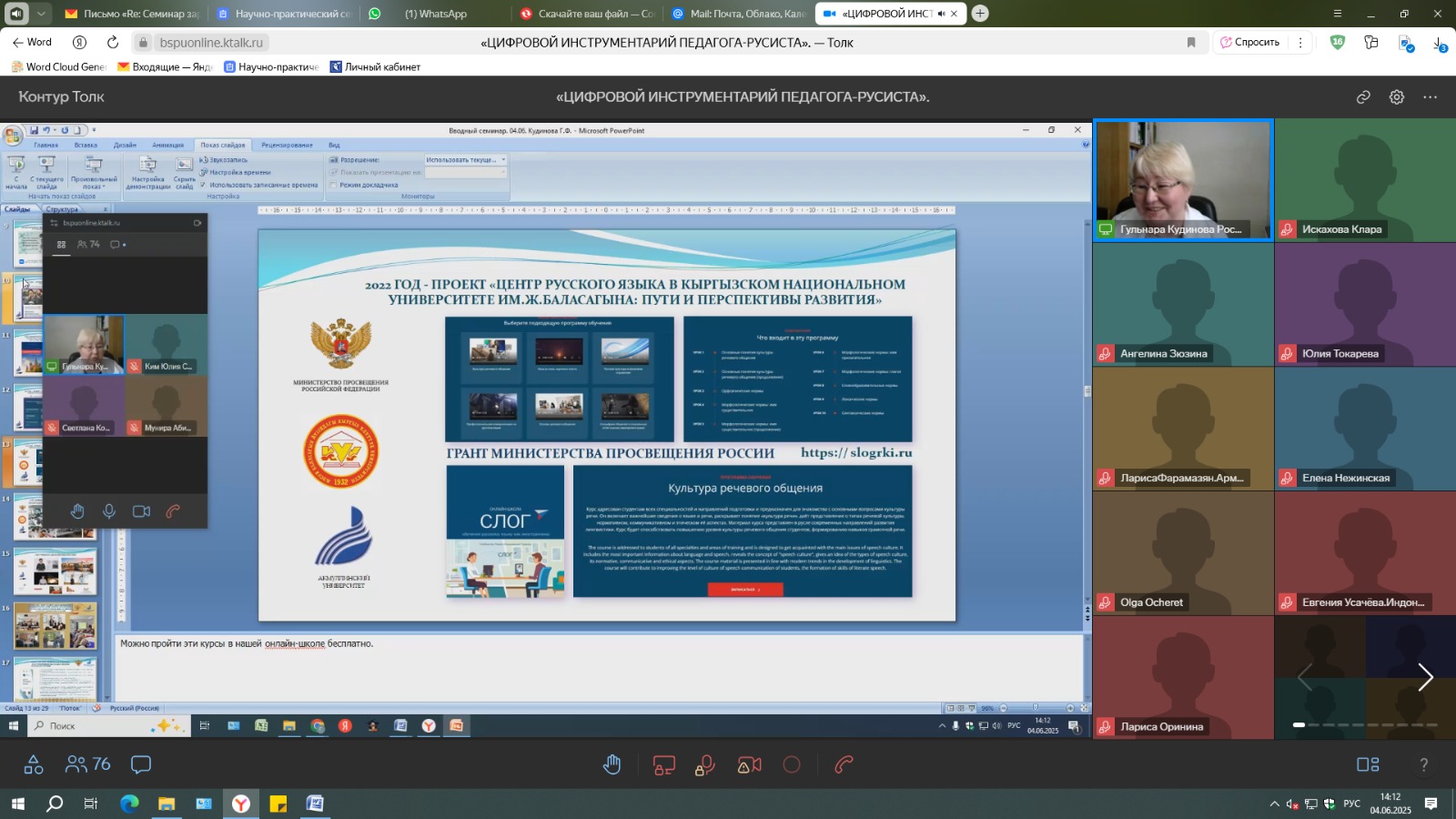Start screen sharing from bottom toolbar
This screenshot has width=1456, height=819.
coord(664,765)
